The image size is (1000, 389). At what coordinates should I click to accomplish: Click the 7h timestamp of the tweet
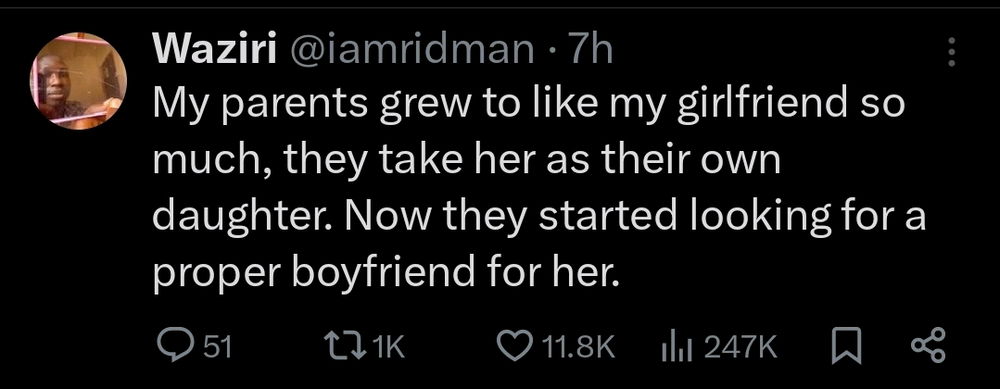click(589, 50)
